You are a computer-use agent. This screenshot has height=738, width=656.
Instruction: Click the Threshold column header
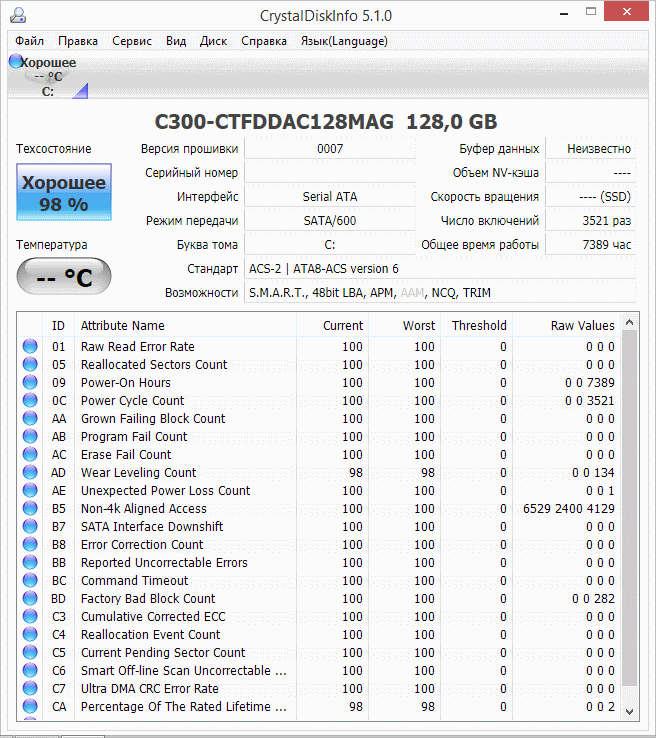pyautogui.click(x=477, y=325)
